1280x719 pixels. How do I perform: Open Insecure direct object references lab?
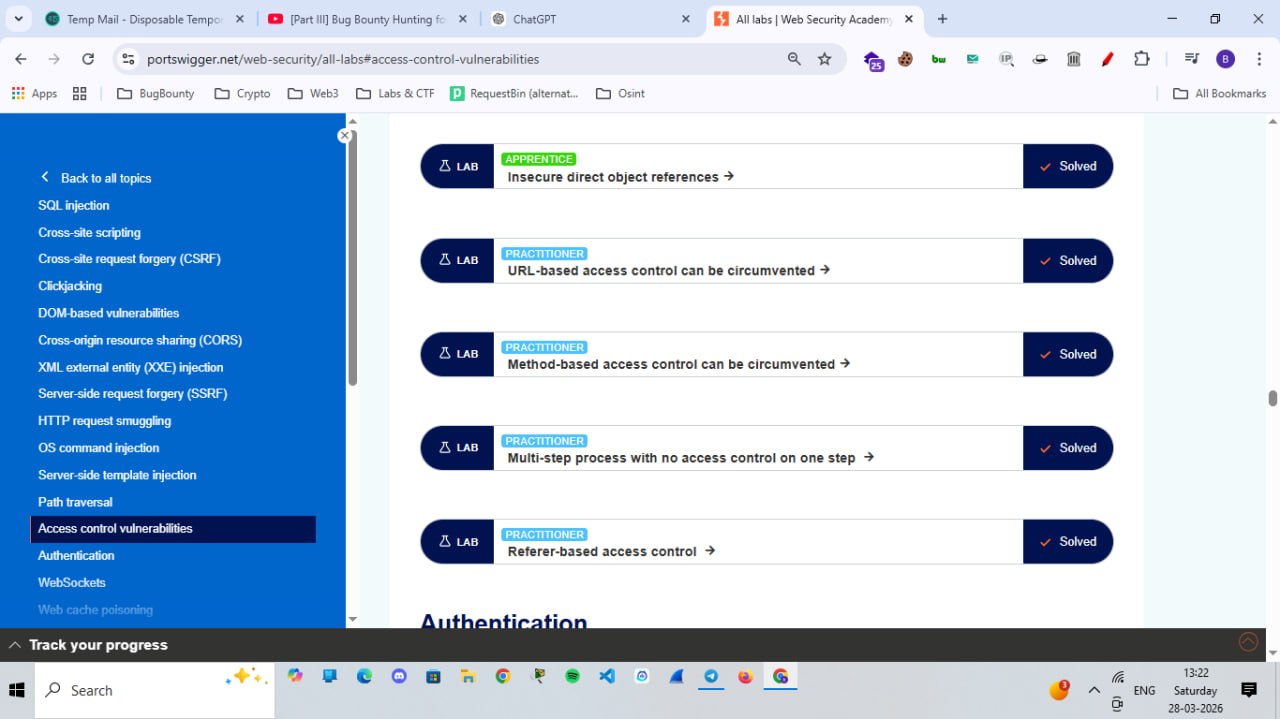point(621,177)
